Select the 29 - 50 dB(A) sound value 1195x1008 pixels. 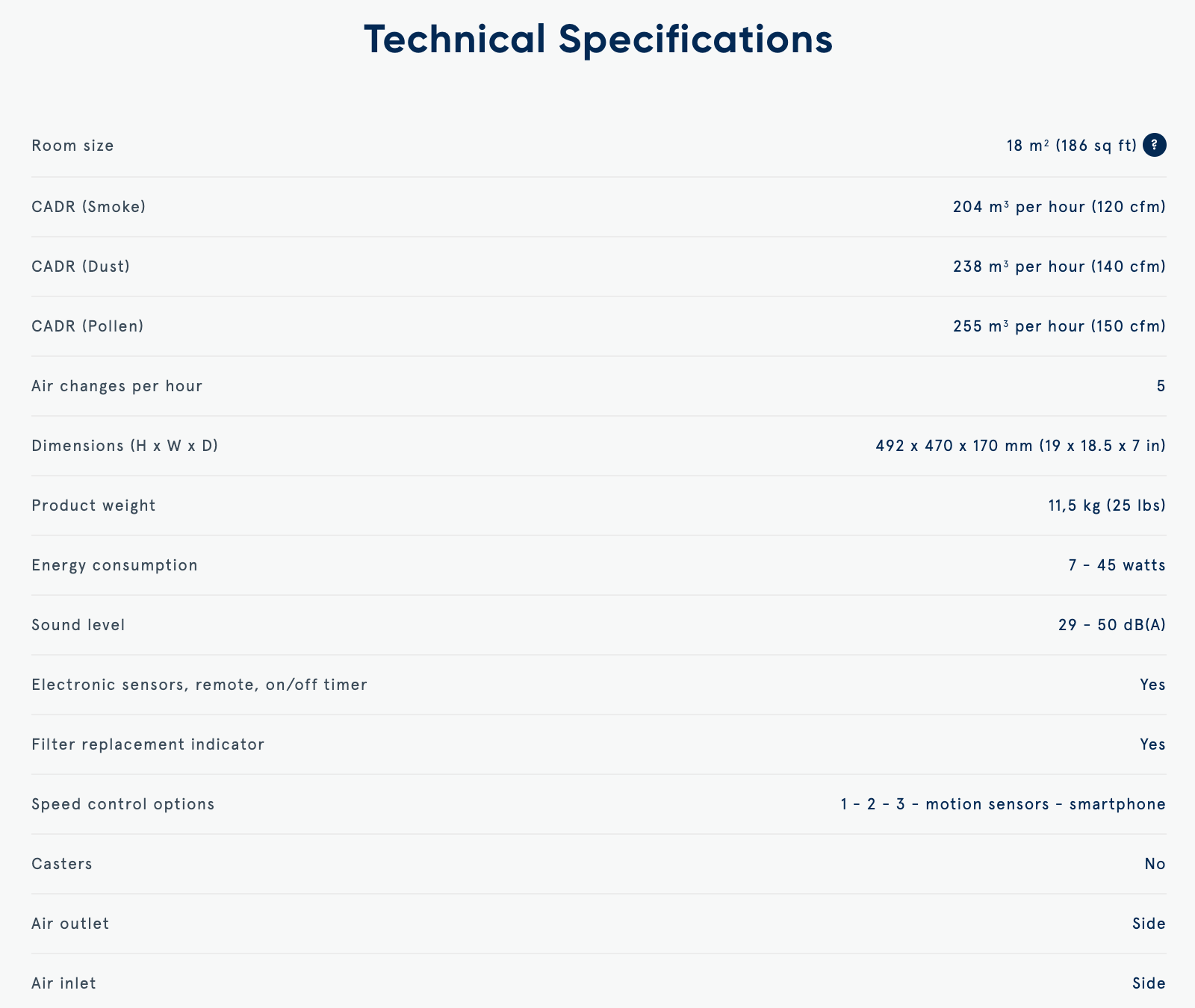pyautogui.click(x=1111, y=625)
